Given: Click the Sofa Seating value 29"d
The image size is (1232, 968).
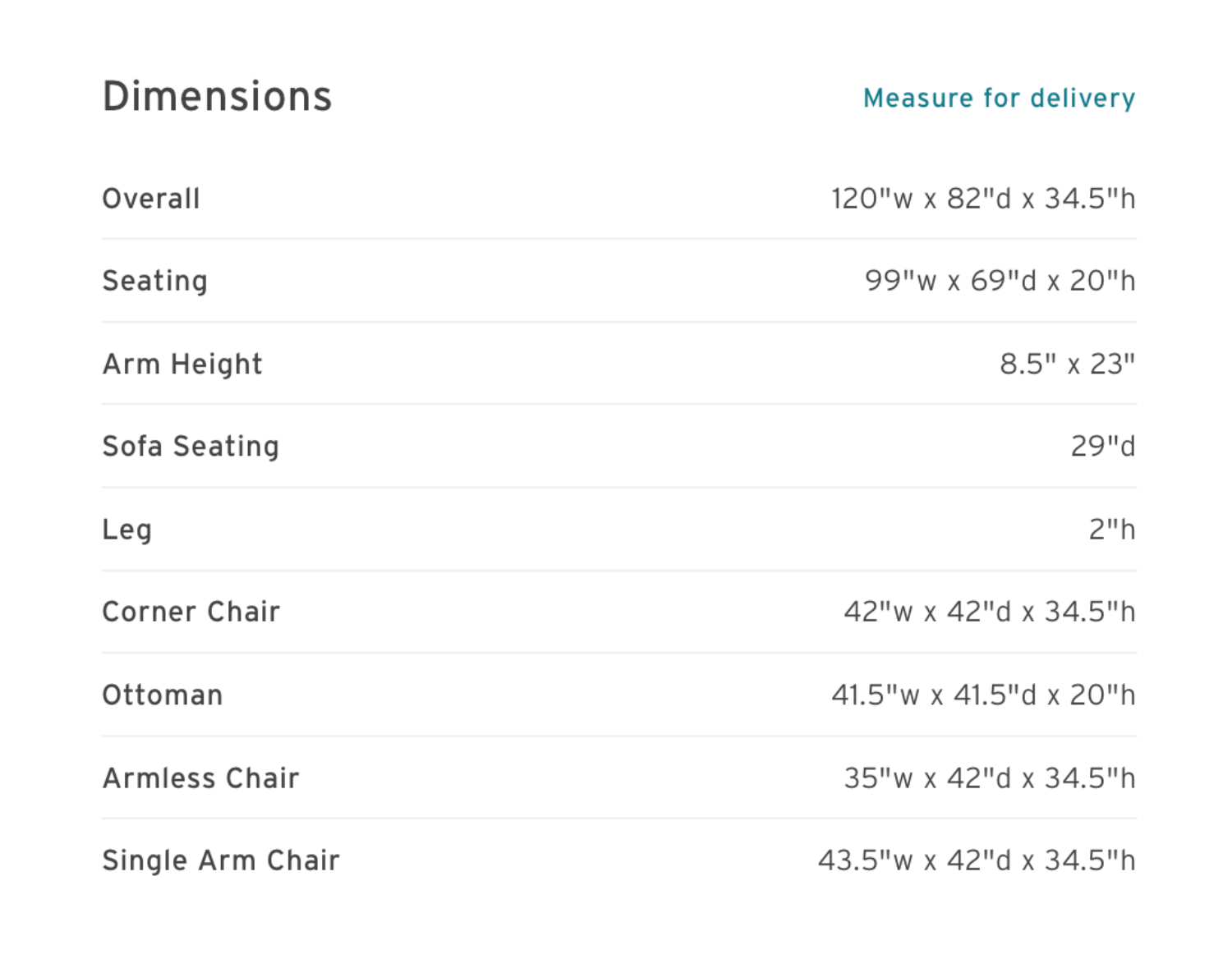Looking at the screenshot, I should (x=1103, y=446).
